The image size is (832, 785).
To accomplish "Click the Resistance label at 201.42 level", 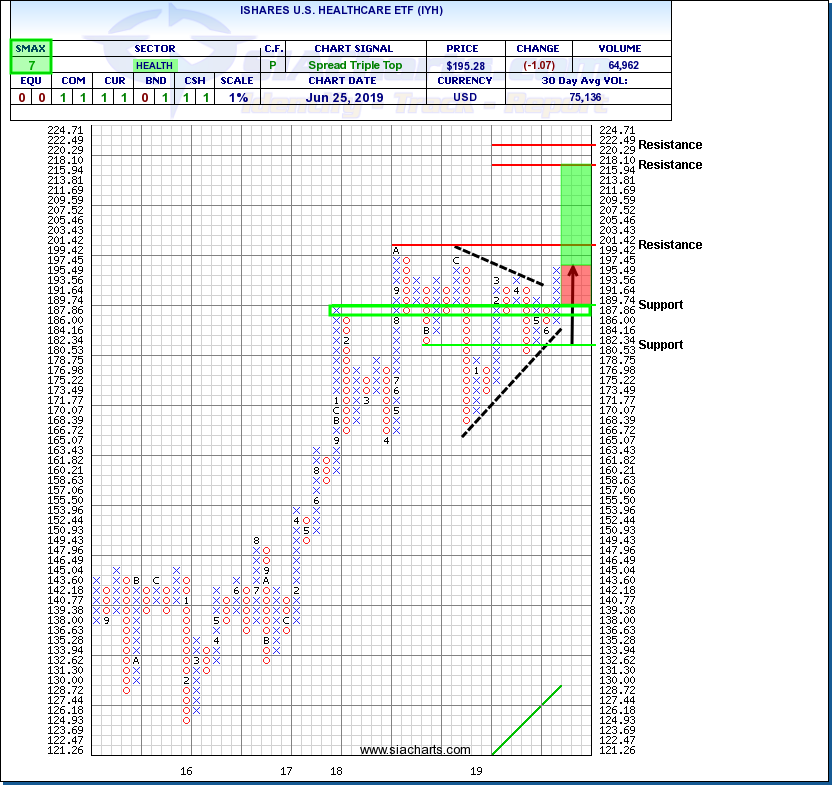I will 670,245.
